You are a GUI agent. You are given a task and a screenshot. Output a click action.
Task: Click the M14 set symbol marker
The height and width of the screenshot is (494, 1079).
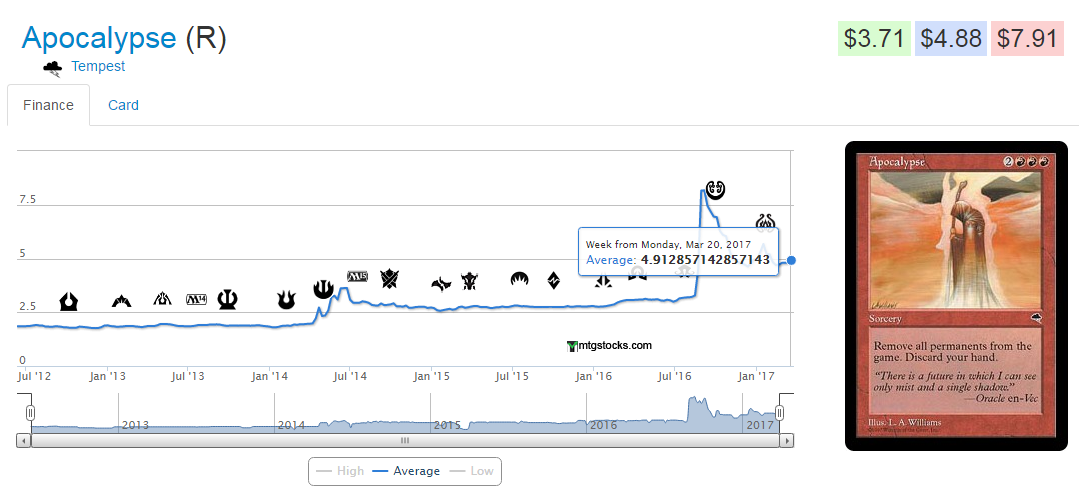(197, 299)
